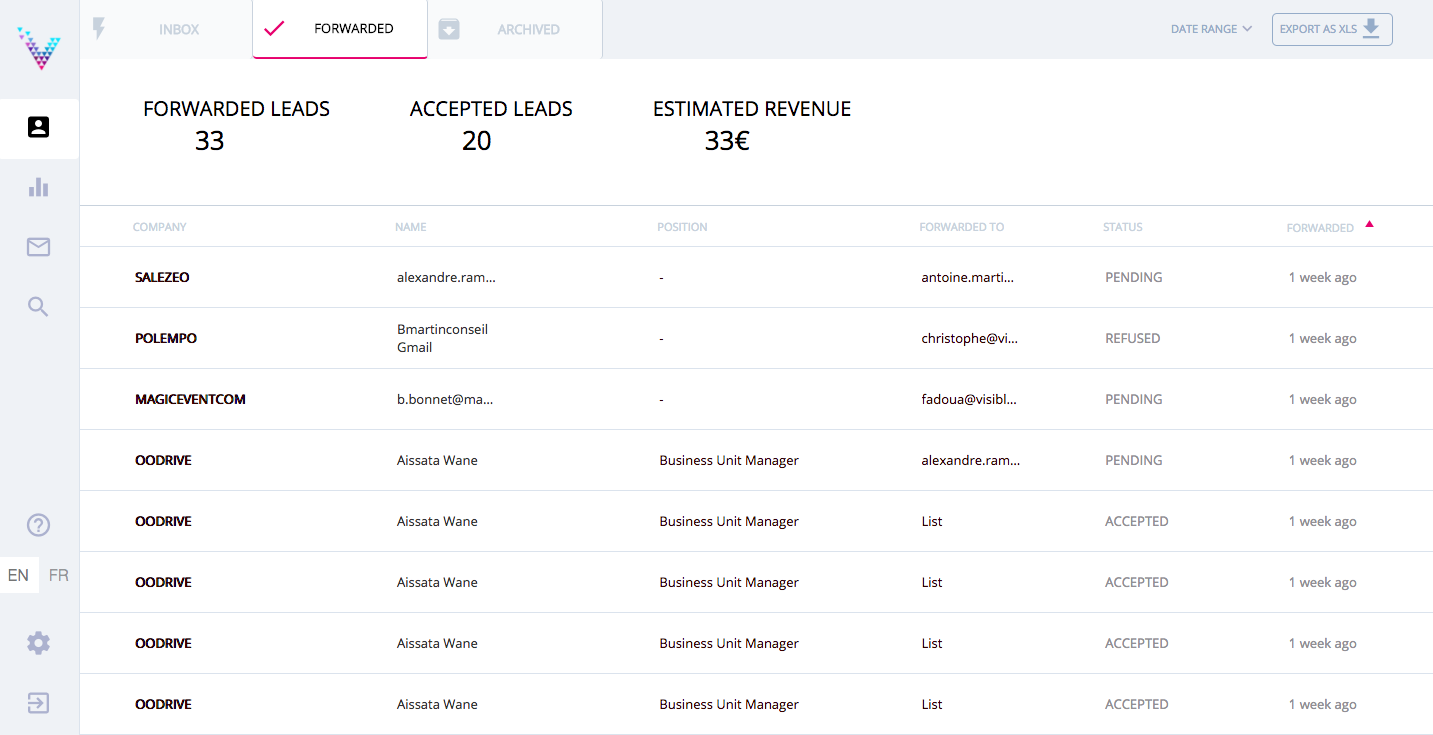Switch to the Archived tab
Screen dimensions: 1433x735
click(x=515, y=29)
